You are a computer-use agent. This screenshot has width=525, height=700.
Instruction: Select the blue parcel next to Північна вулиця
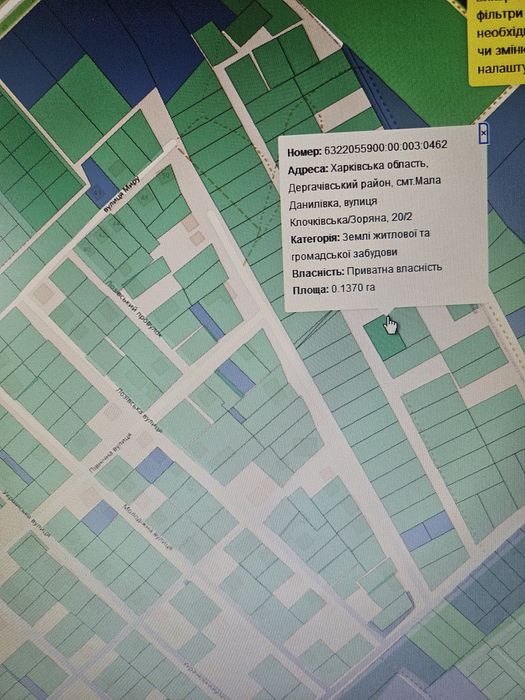point(154,465)
